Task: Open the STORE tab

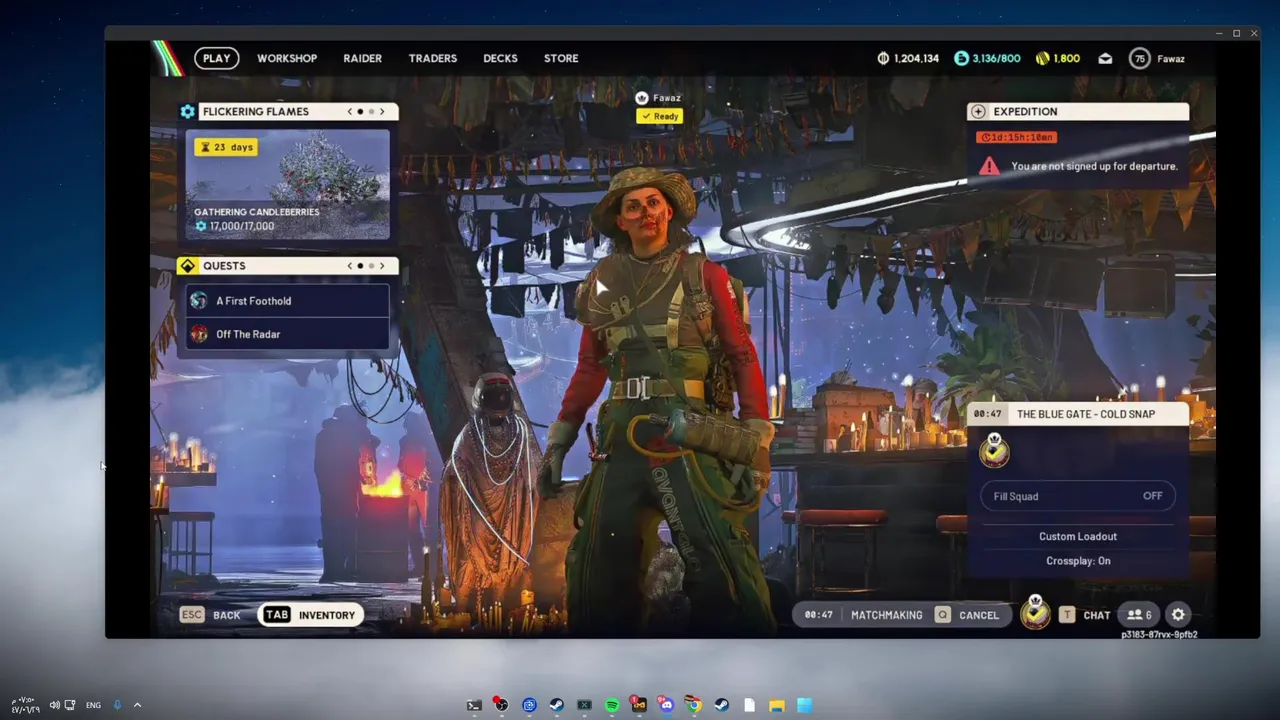Action: [x=561, y=58]
